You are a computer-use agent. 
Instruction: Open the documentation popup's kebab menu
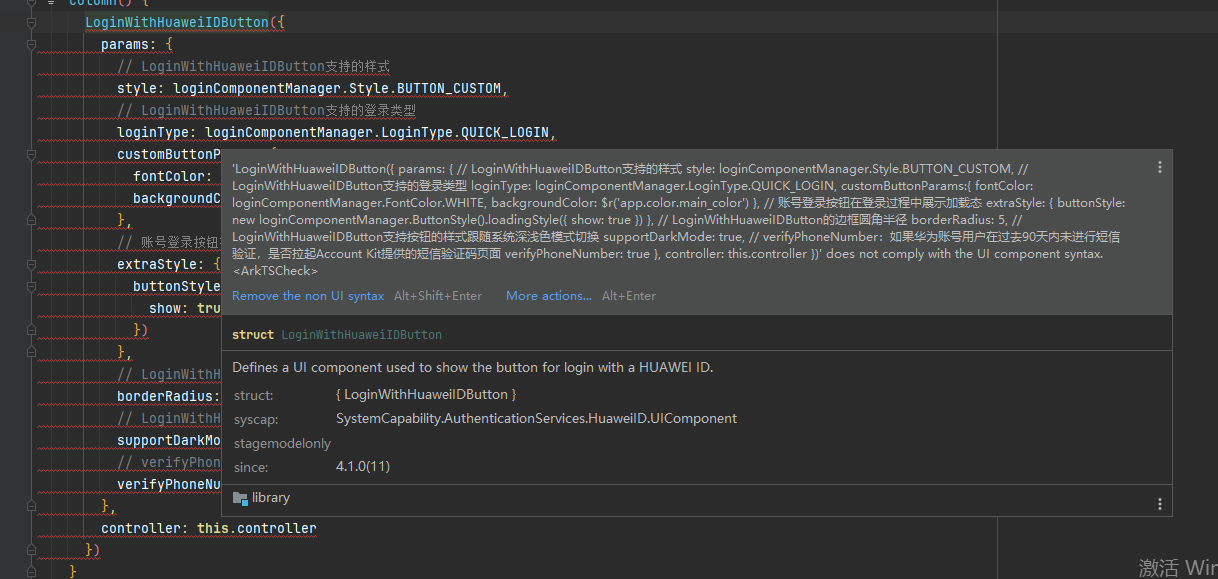pyautogui.click(x=1159, y=502)
